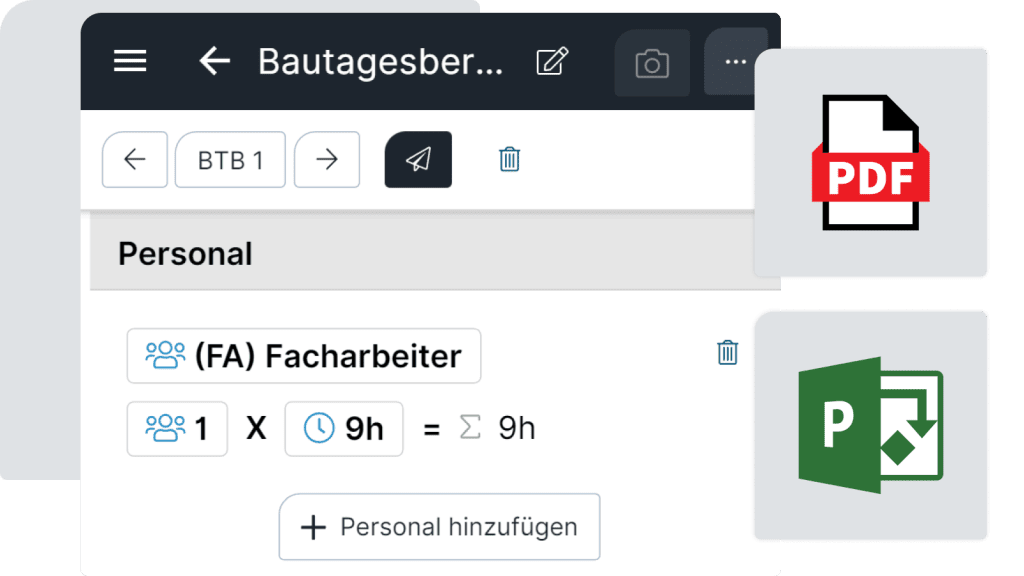Go back using the left arrow in the header
This screenshot has width=1024, height=576.
[213, 61]
